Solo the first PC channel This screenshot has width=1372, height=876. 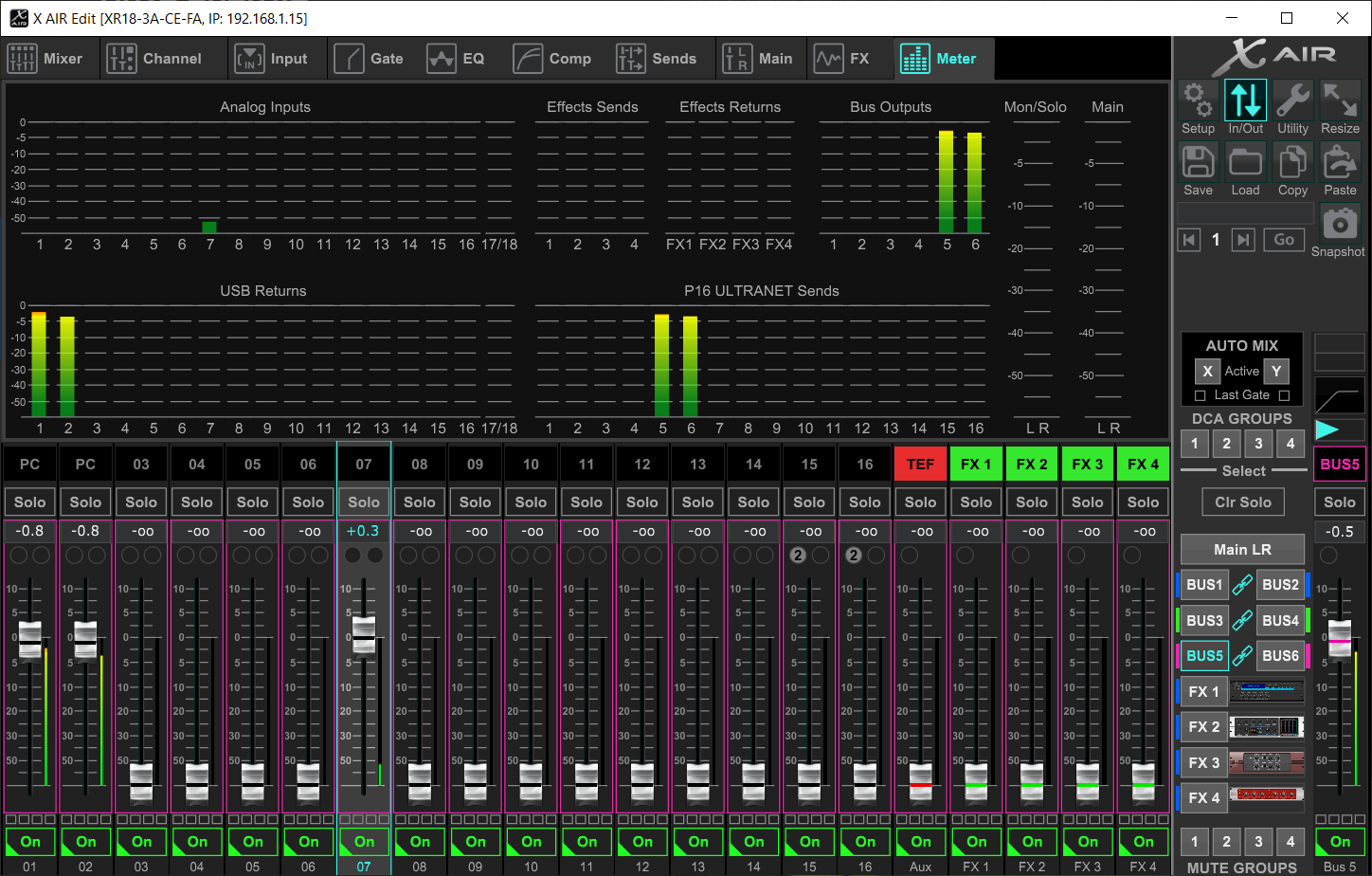(29, 502)
